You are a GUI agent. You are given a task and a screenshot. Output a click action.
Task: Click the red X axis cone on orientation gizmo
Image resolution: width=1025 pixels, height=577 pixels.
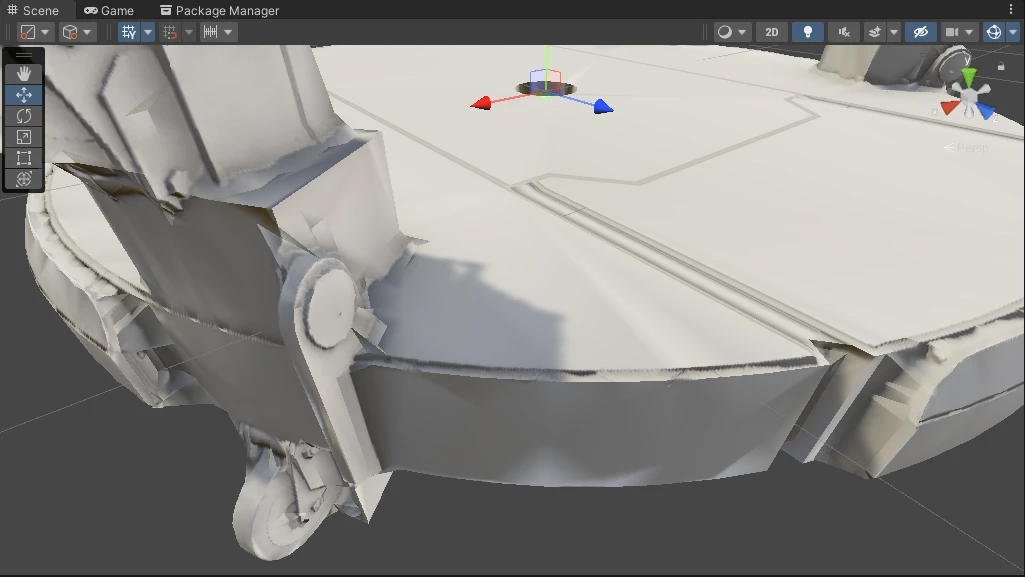click(949, 107)
